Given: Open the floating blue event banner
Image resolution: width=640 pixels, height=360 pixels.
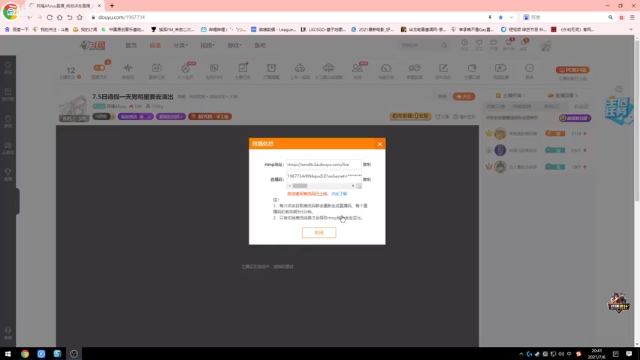Looking at the screenshot, I should point(620,110).
